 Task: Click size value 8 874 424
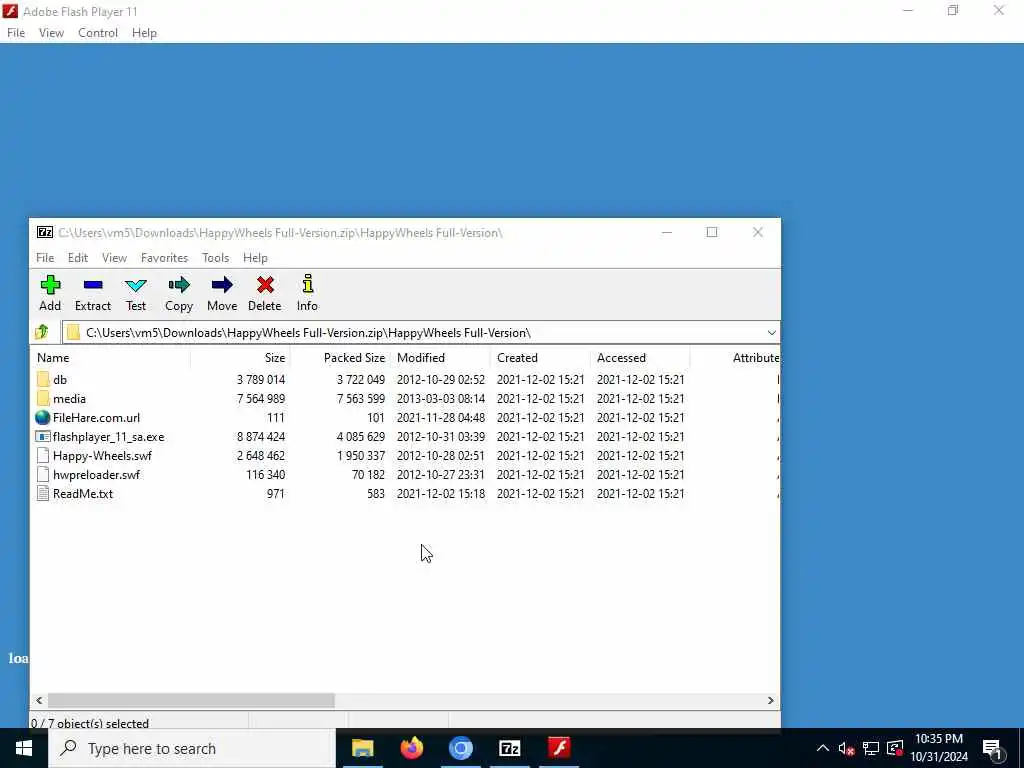261,436
